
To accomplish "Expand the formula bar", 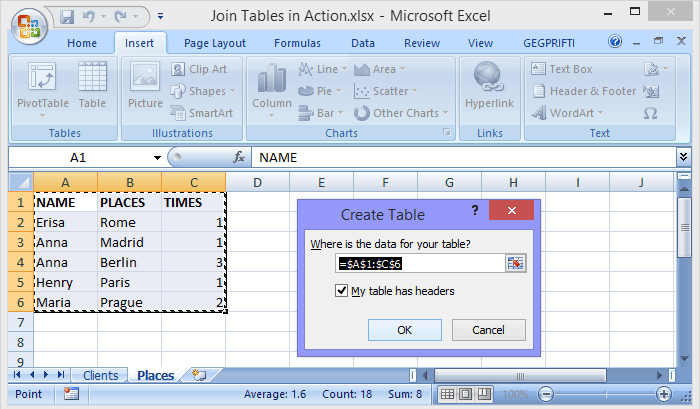I will pyautogui.click(x=683, y=157).
